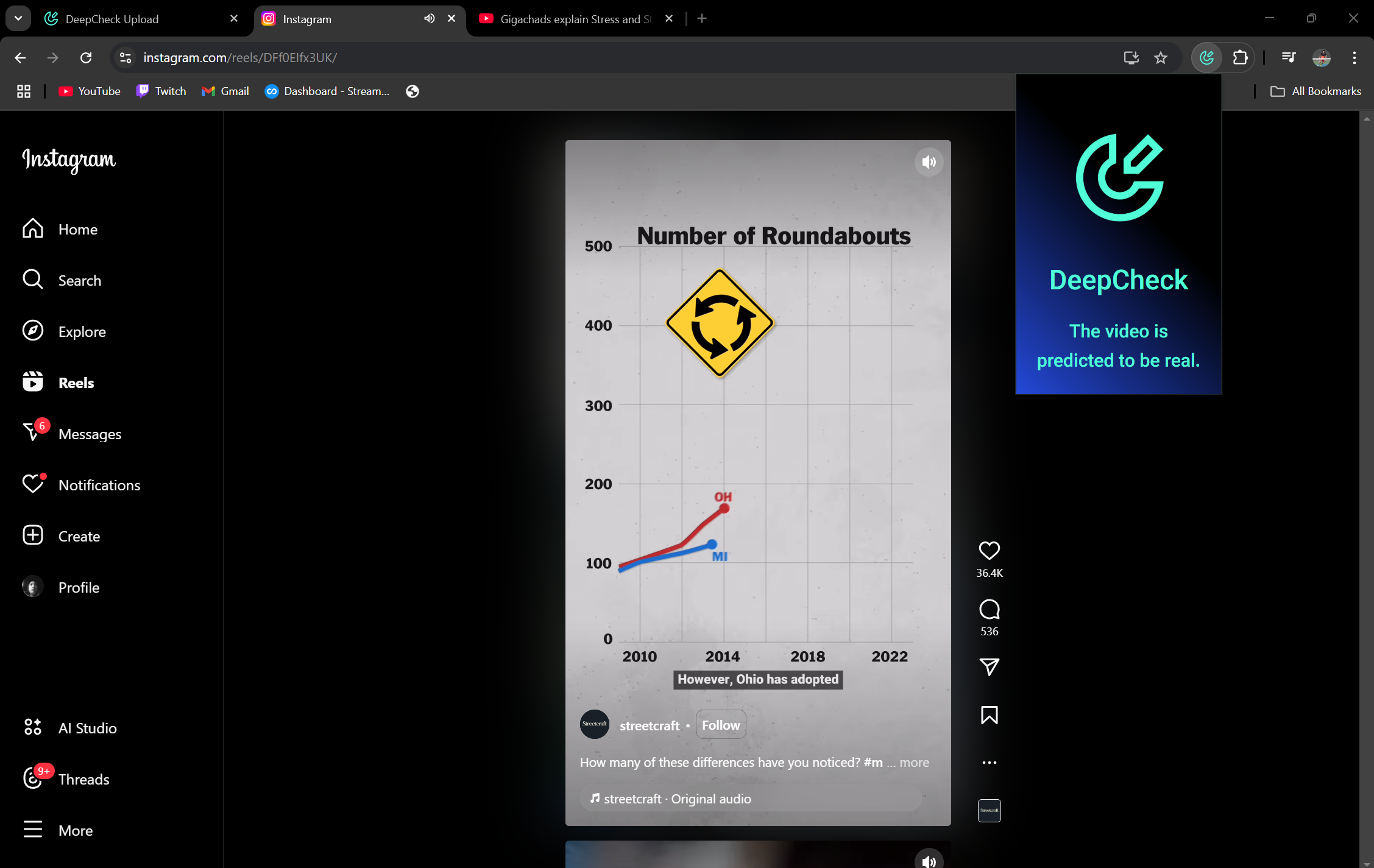Image resolution: width=1374 pixels, height=868 pixels.
Task: Open the tab search dropdown arrow
Action: [18, 18]
